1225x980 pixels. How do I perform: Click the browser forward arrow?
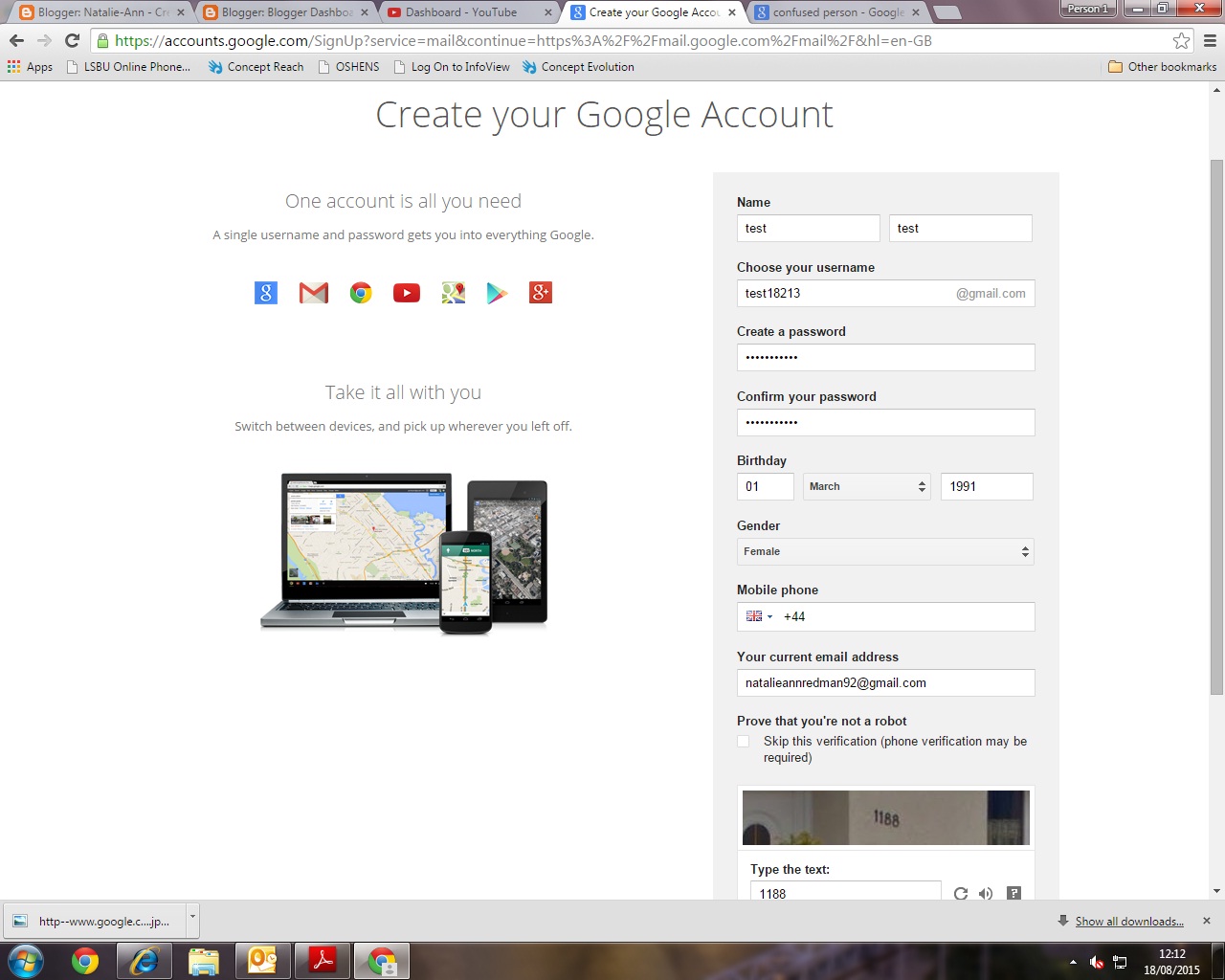click(44, 40)
